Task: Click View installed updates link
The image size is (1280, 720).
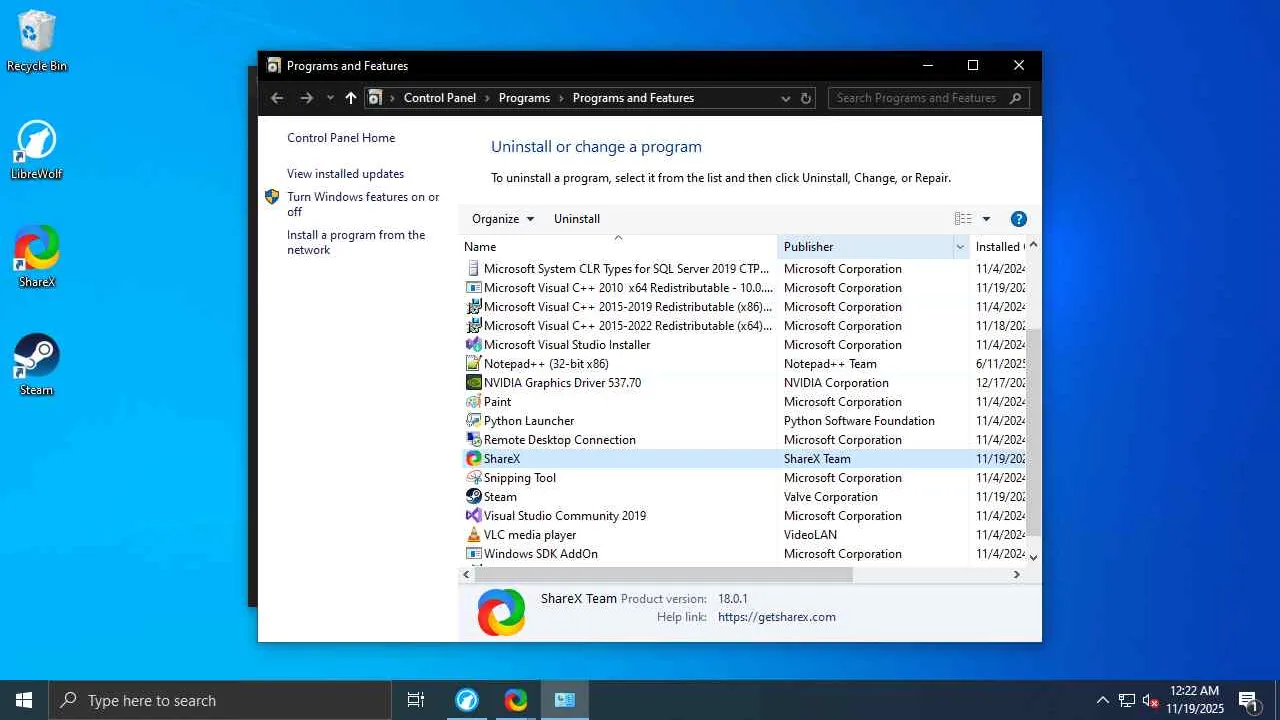Action: (x=346, y=174)
